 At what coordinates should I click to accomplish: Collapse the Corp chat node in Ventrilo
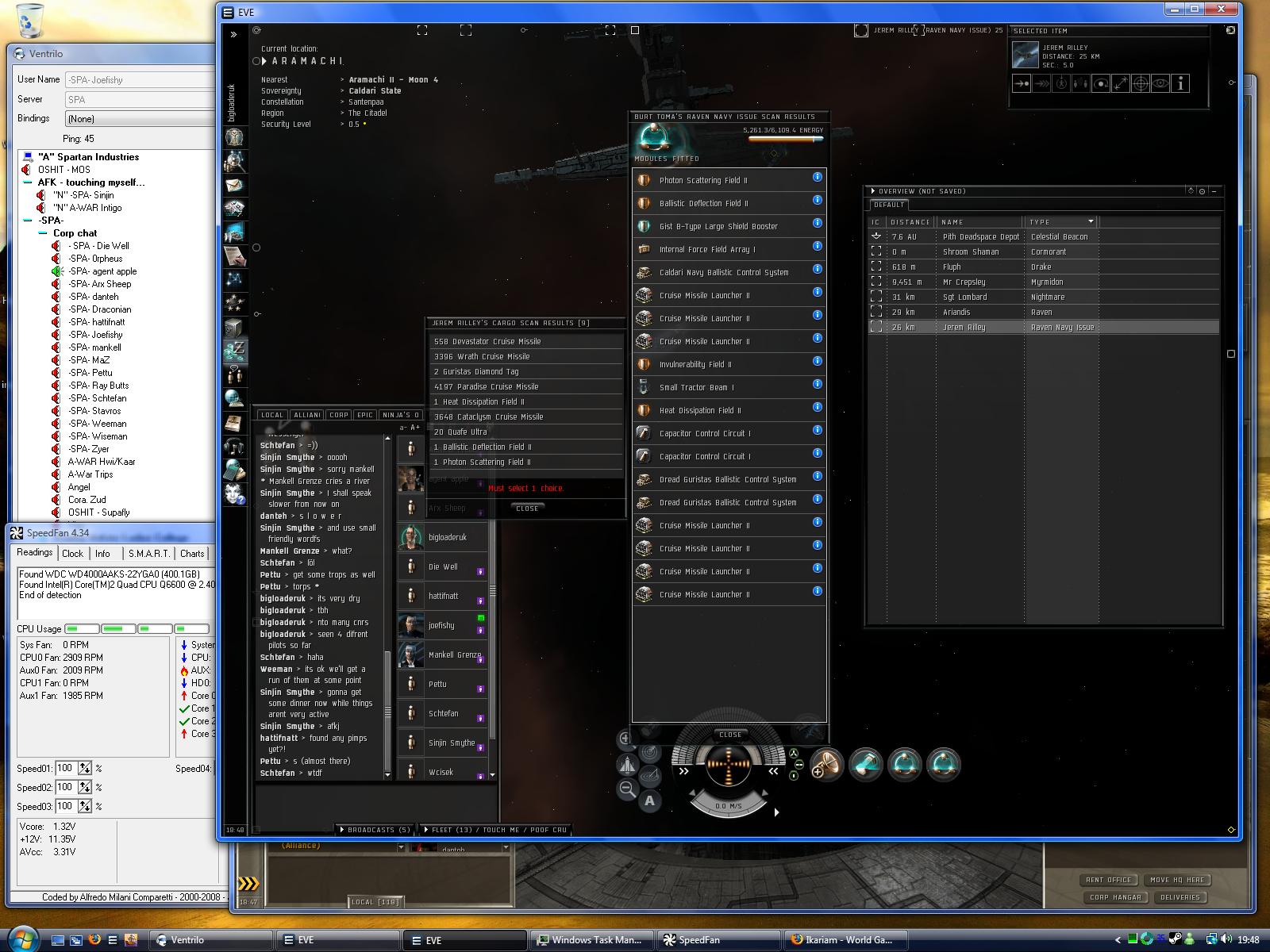43,233
